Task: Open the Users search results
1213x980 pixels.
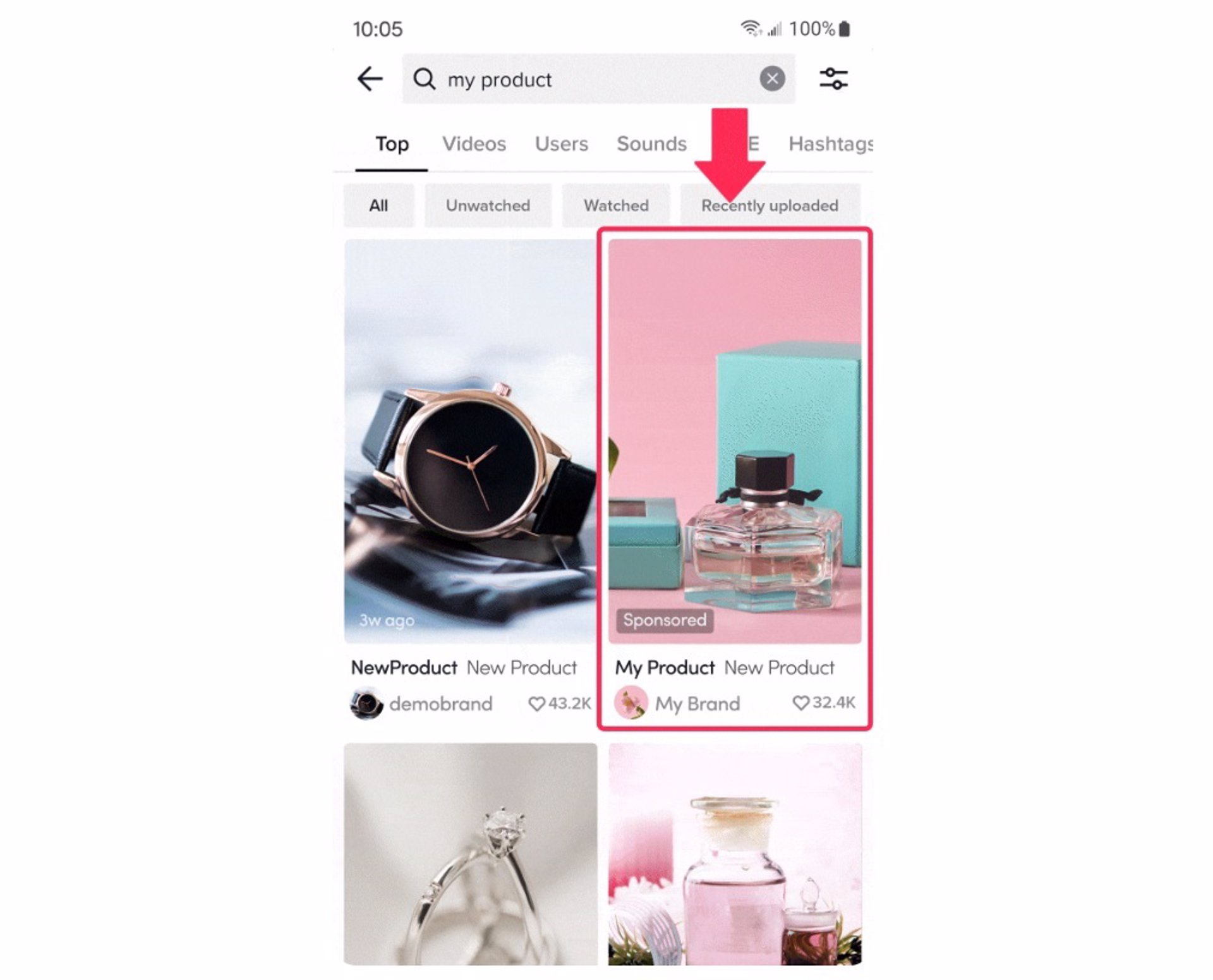Action: coord(558,143)
